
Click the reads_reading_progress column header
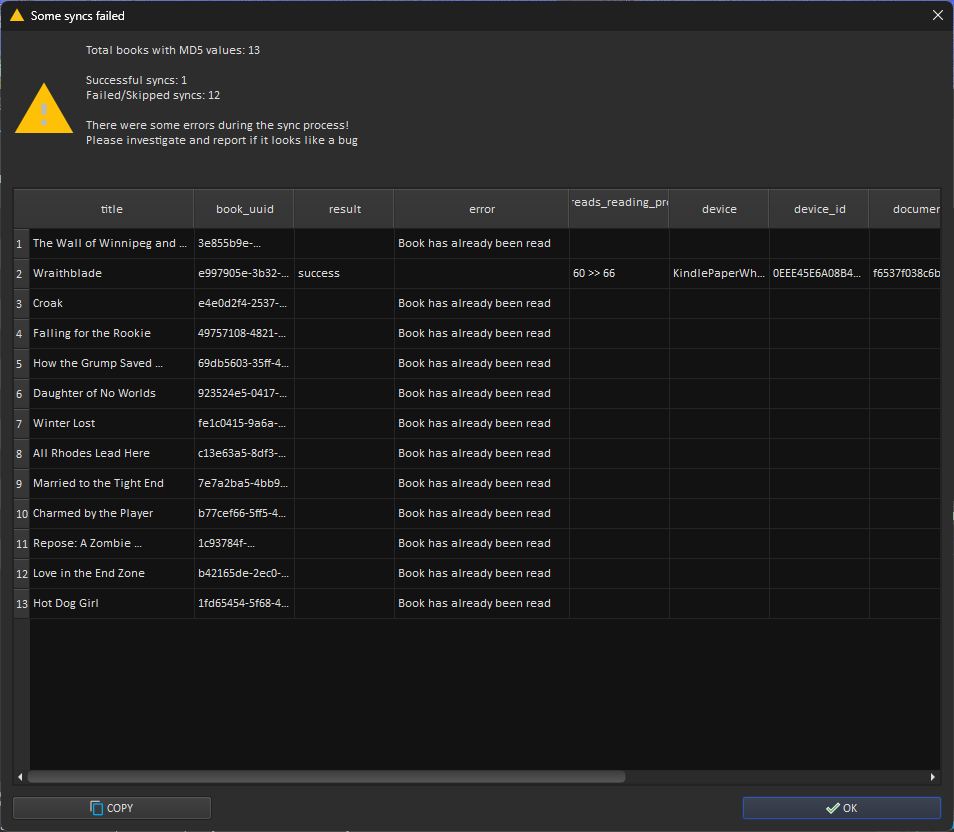click(619, 209)
